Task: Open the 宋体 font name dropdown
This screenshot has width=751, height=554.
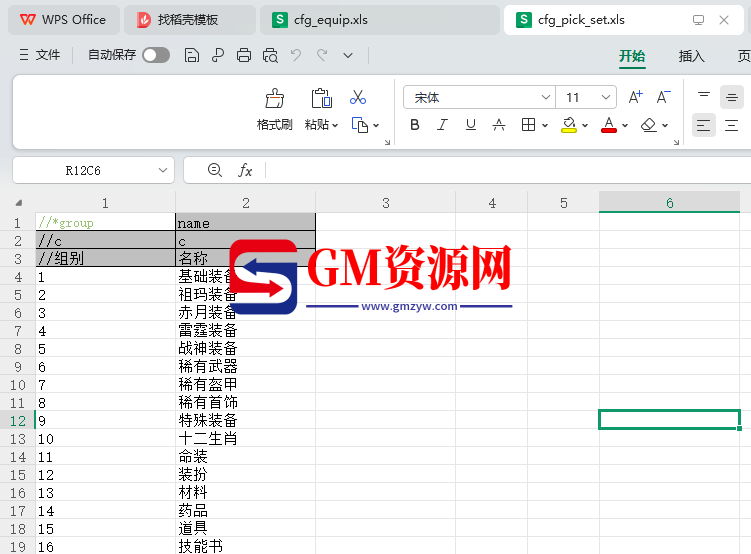Action: 546,97
